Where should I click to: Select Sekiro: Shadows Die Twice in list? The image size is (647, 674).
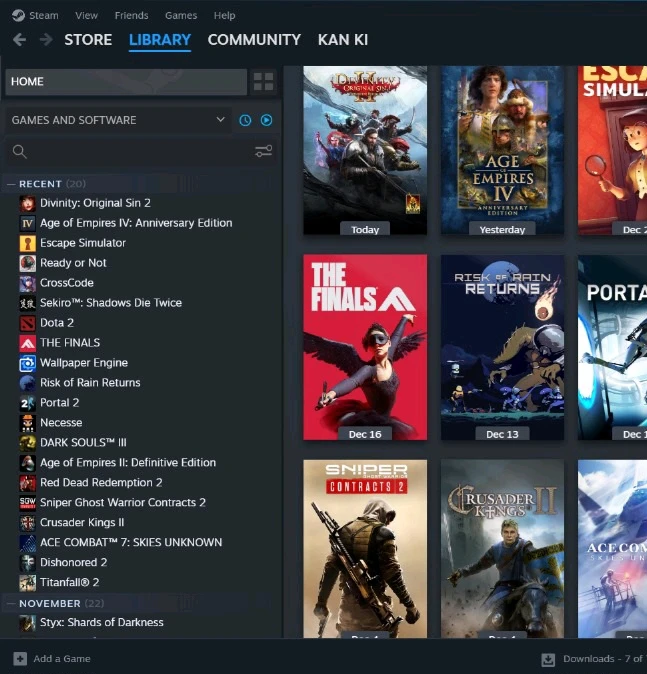coord(110,303)
